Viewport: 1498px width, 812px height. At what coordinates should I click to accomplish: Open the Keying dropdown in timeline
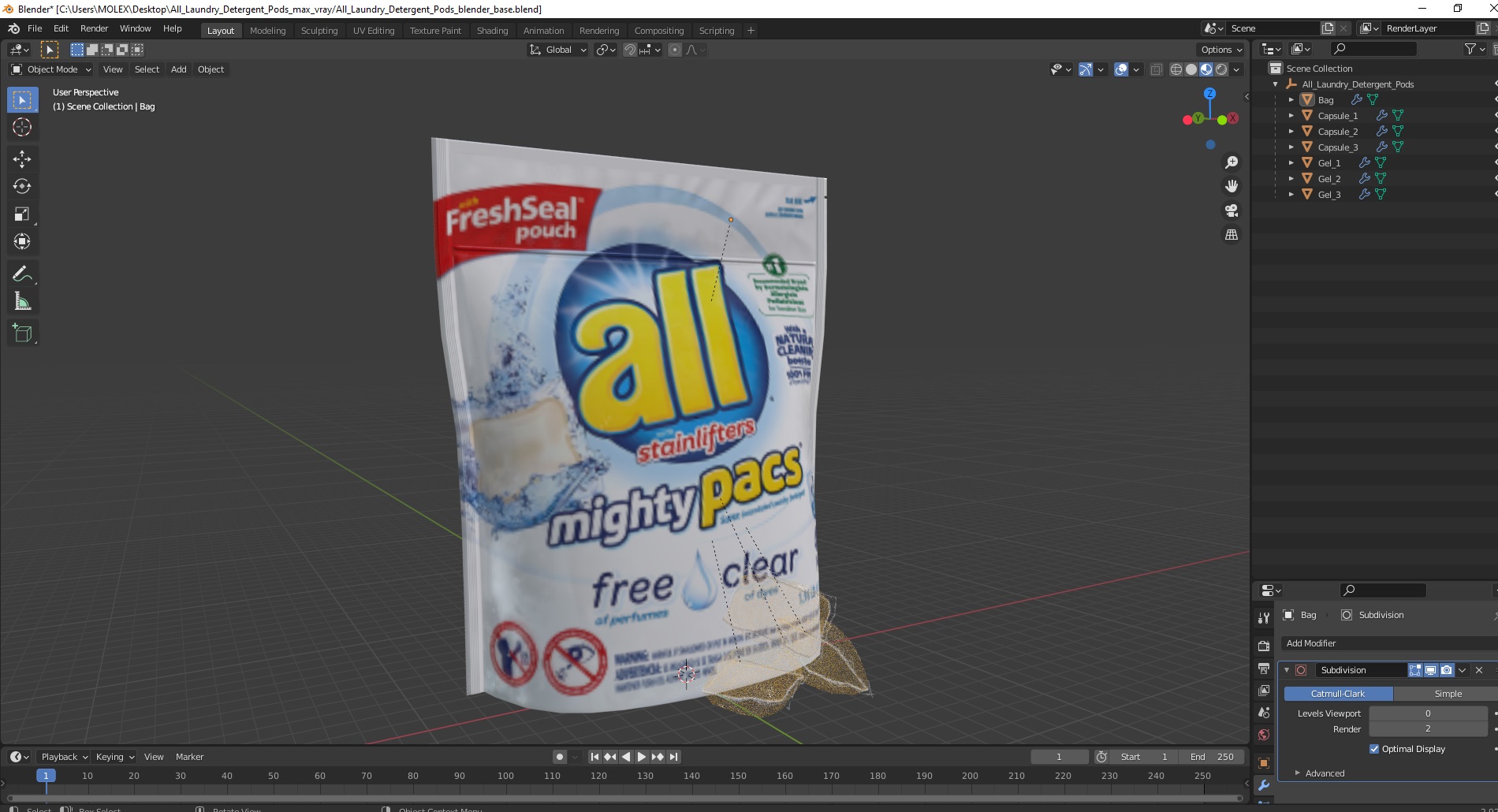tap(114, 757)
